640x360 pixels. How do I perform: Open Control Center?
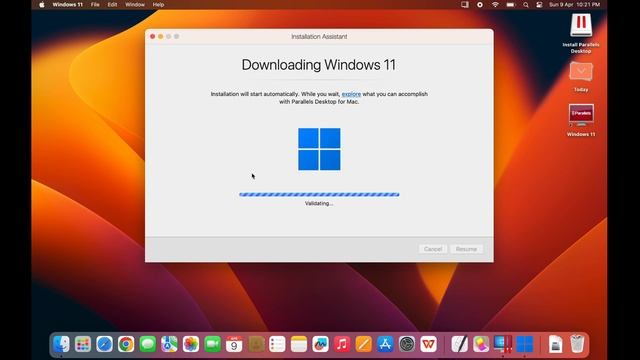pyautogui.click(x=539, y=5)
